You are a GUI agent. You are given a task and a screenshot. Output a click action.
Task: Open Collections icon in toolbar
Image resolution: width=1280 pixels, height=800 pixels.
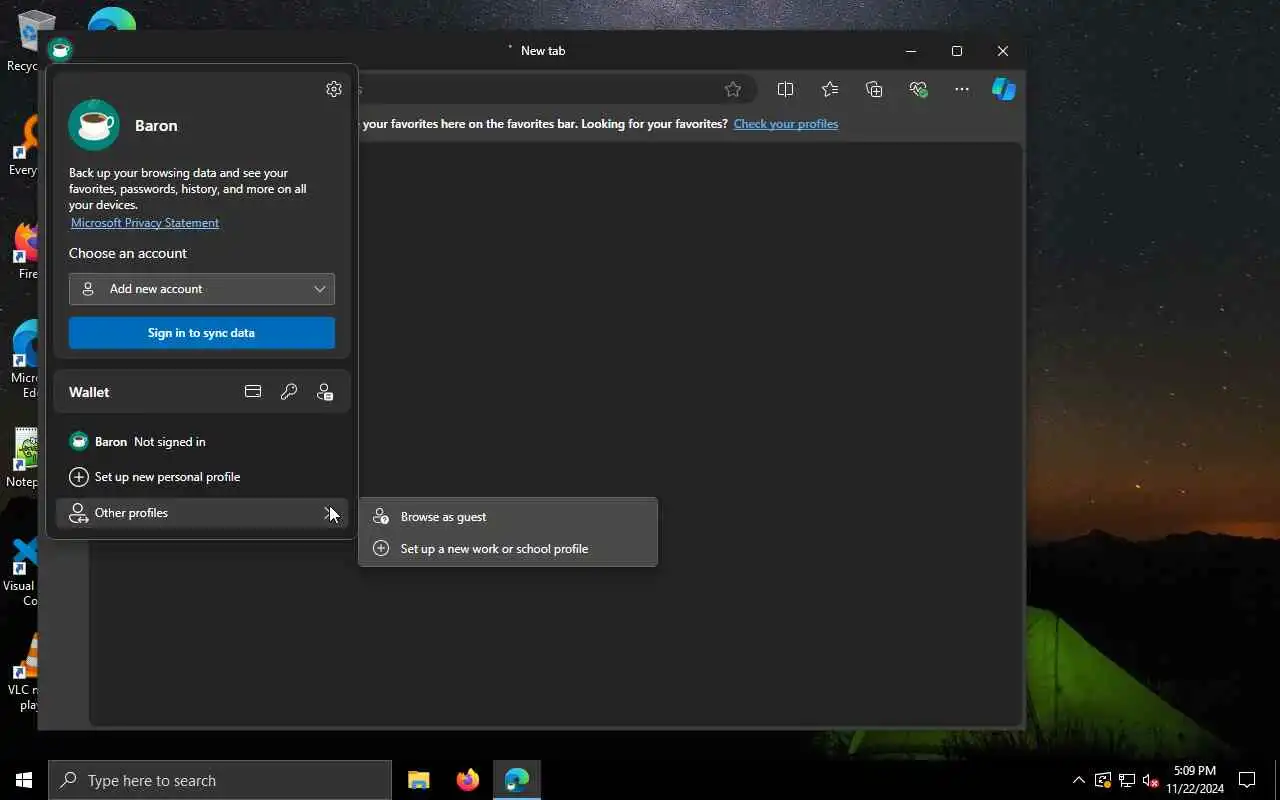[874, 89]
